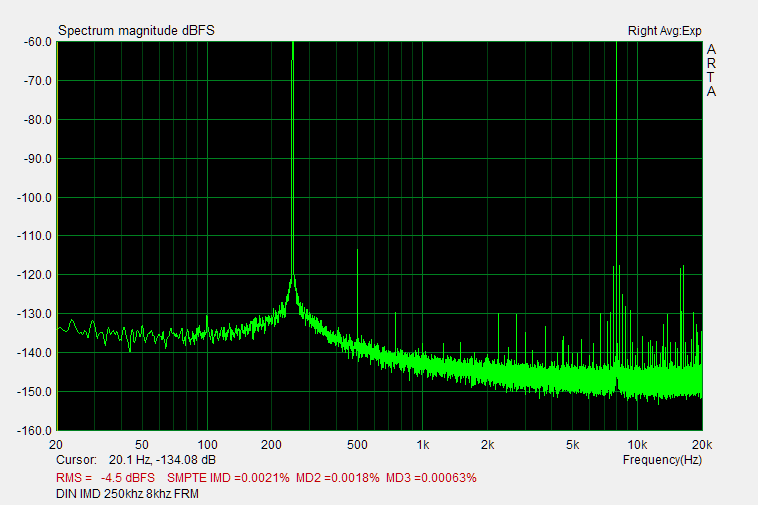Click the 10k frequency axis label
The height and width of the screenshot is (505, 758).
point(637,445)
